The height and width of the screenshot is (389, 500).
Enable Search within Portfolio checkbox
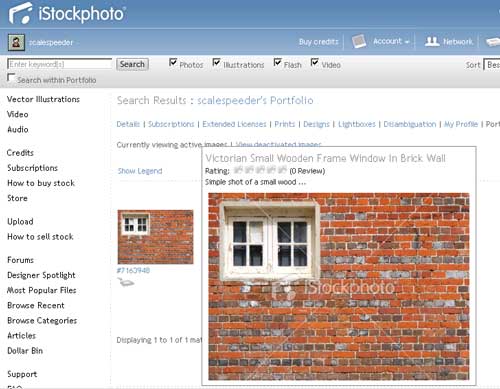pyautogui.click(x=11, y=78)
